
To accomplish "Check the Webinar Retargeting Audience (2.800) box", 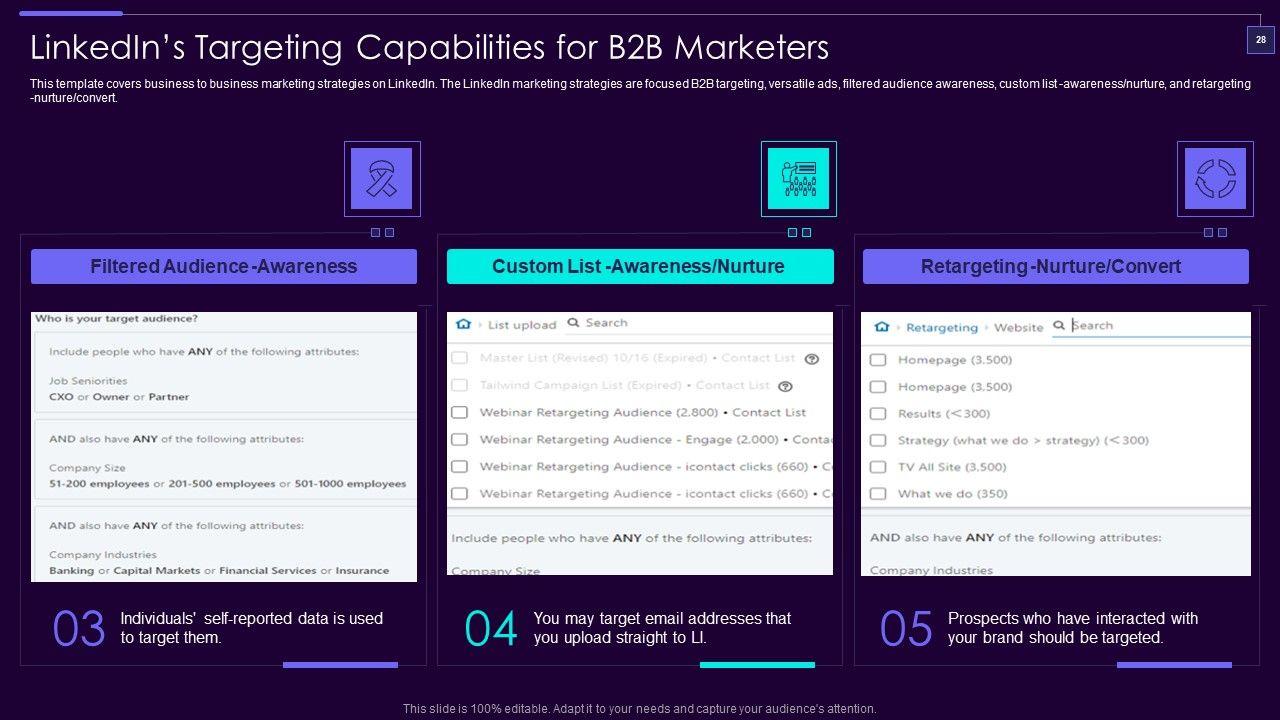I will (x=459, y=412).
